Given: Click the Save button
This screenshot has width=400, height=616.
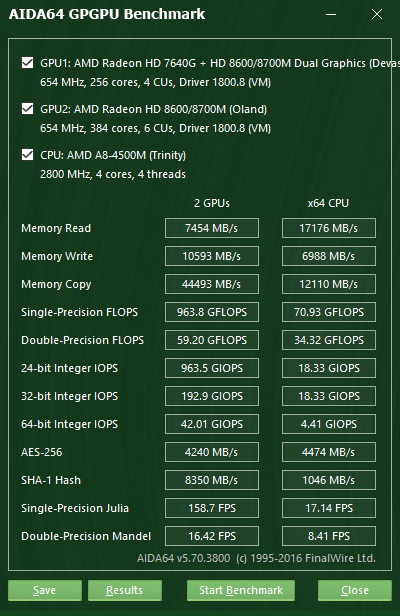Looking at the screenshot, I should point(45,590).
